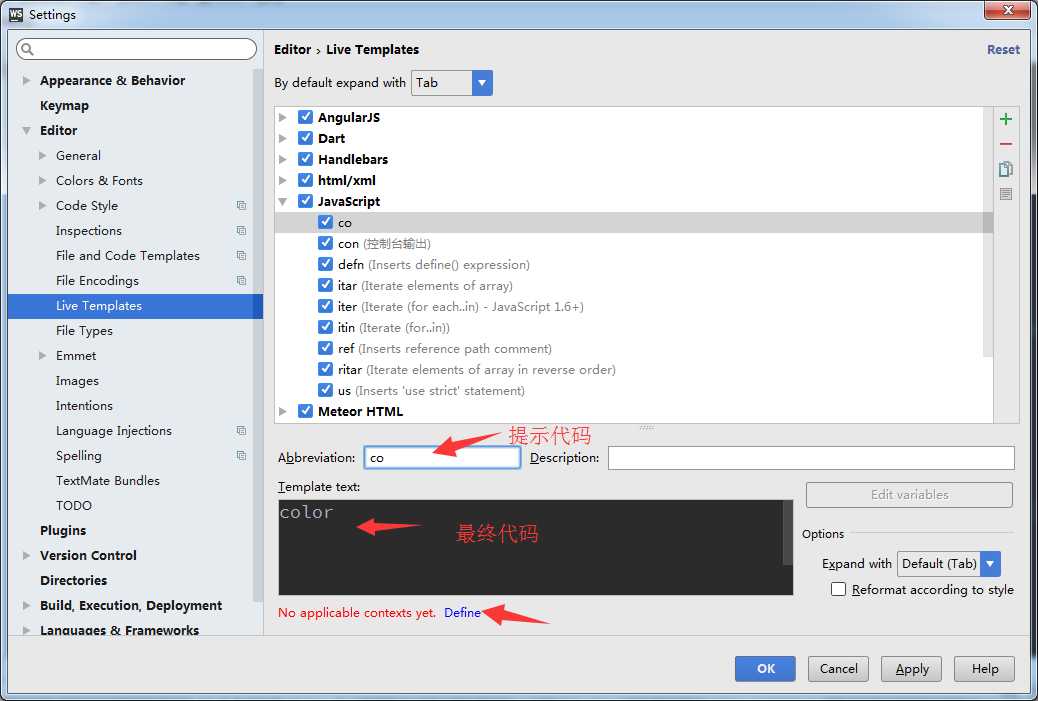Click the icon beside Language Injections

click(x=242, y=431)
